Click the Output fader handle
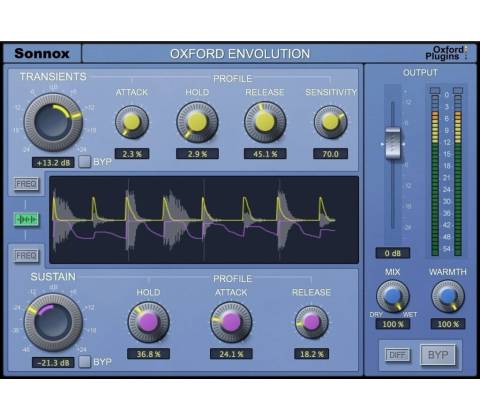Viewport: 480px width, 420px height. [x=393, y=143]
